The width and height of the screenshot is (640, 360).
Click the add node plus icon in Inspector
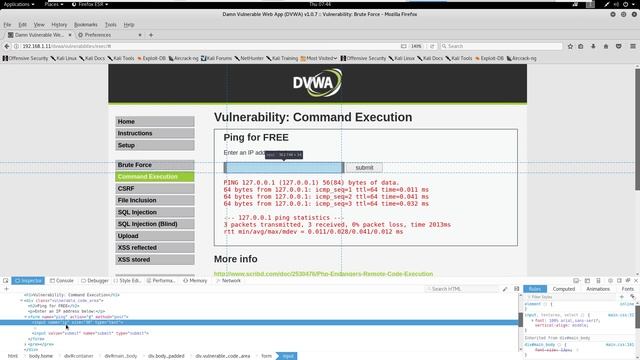point(6,289)
